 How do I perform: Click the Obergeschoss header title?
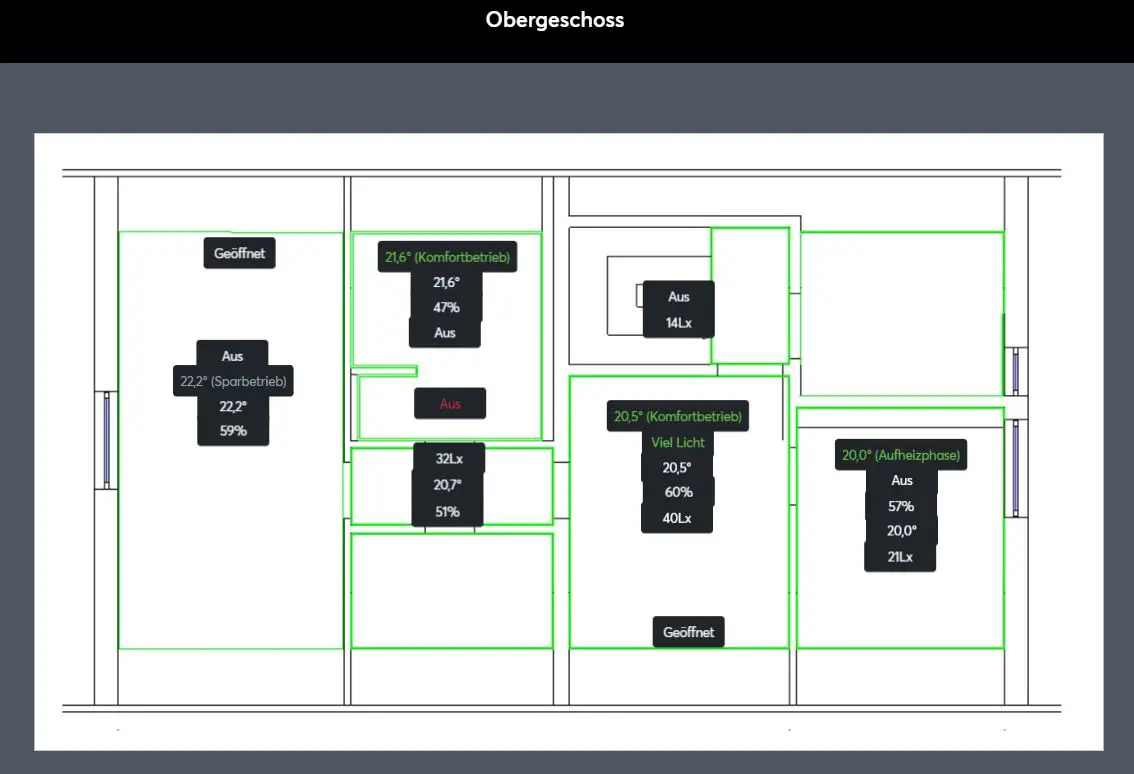[x=555, y=20]
